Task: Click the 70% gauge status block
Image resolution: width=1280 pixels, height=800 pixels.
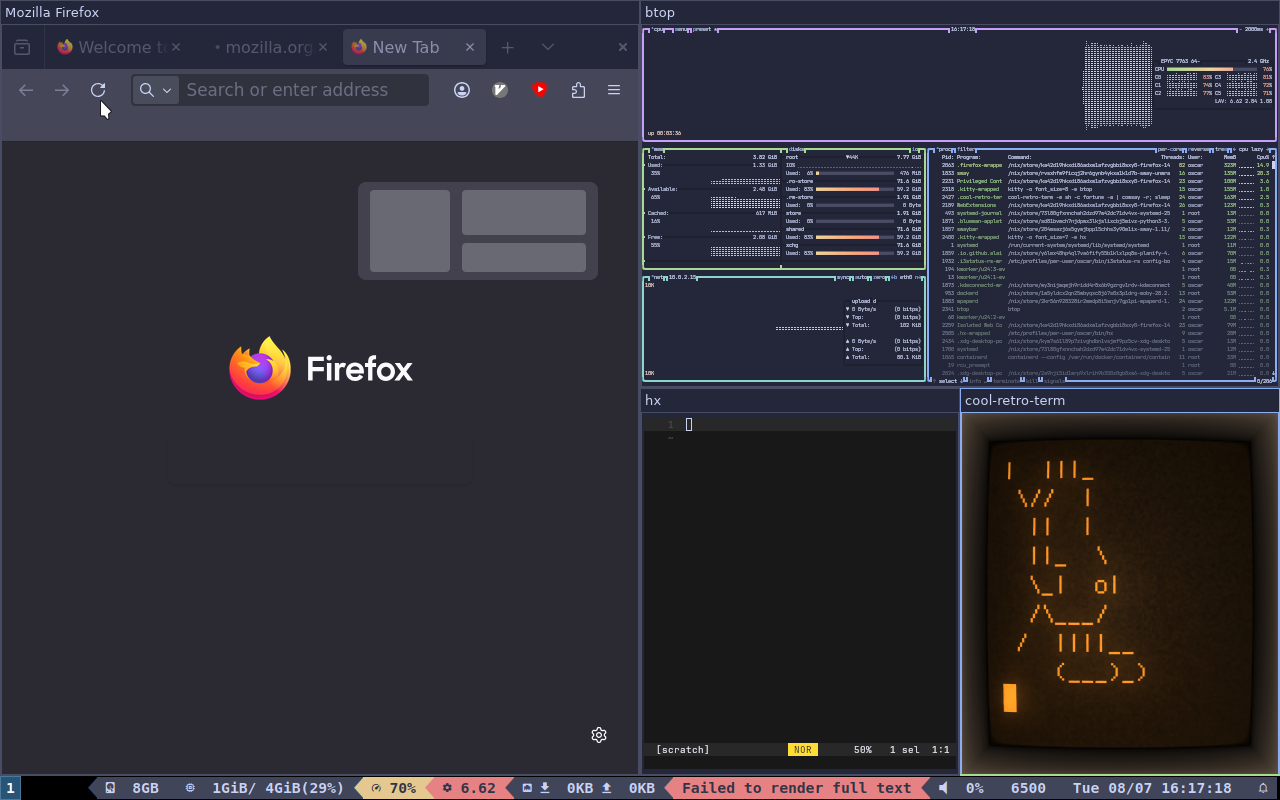Action: pos(393,788)
